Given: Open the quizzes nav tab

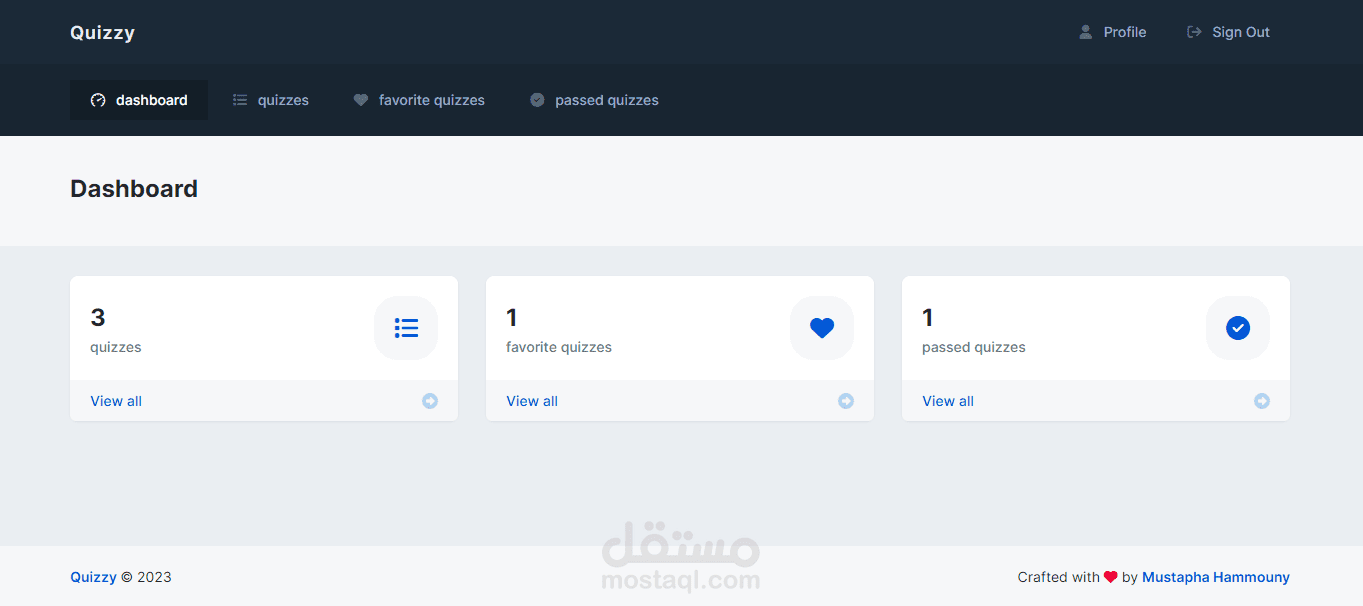Looking at the screenshot, I should pyautogui.click(x=271, y=100).
